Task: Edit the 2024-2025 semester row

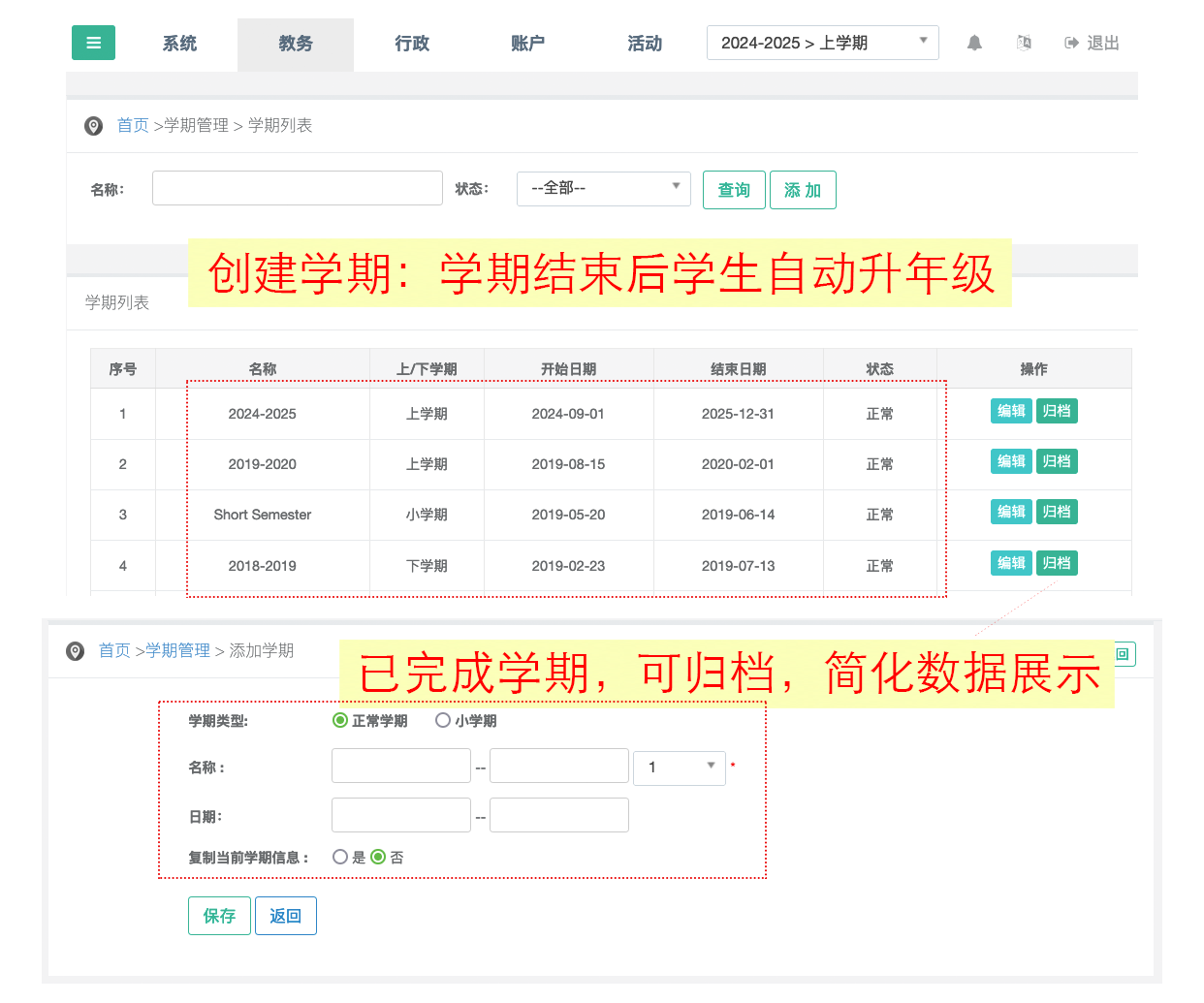Action: click(1011, 411)
